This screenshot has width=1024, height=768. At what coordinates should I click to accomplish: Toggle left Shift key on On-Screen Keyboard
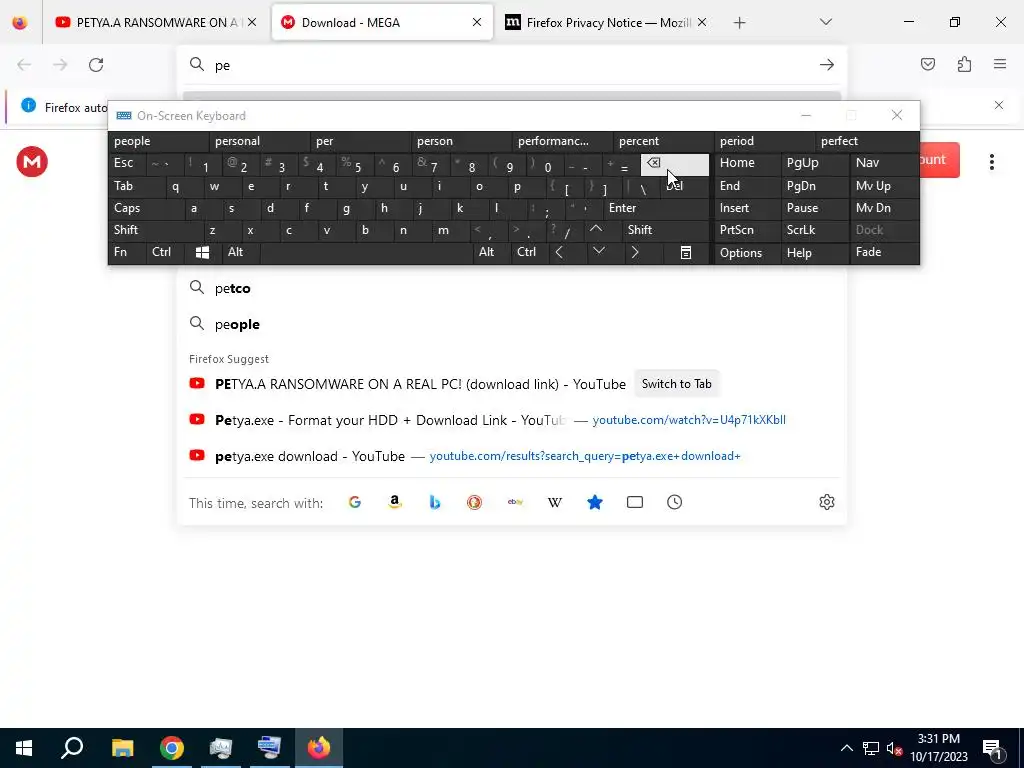(157, 230)
